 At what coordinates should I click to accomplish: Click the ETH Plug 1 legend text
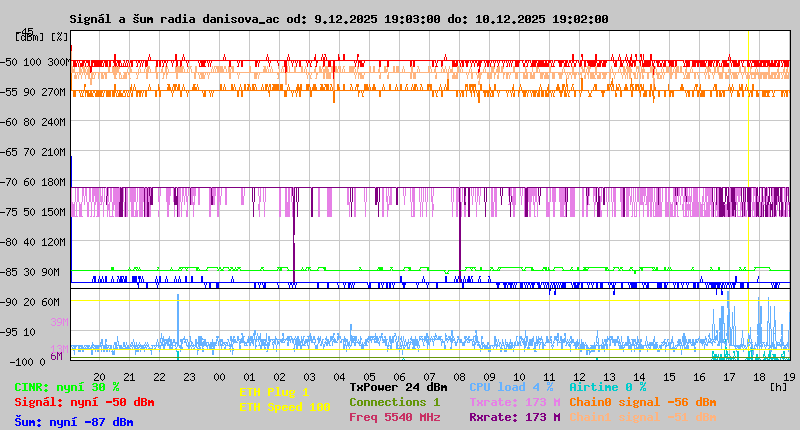tap(274, 392)
